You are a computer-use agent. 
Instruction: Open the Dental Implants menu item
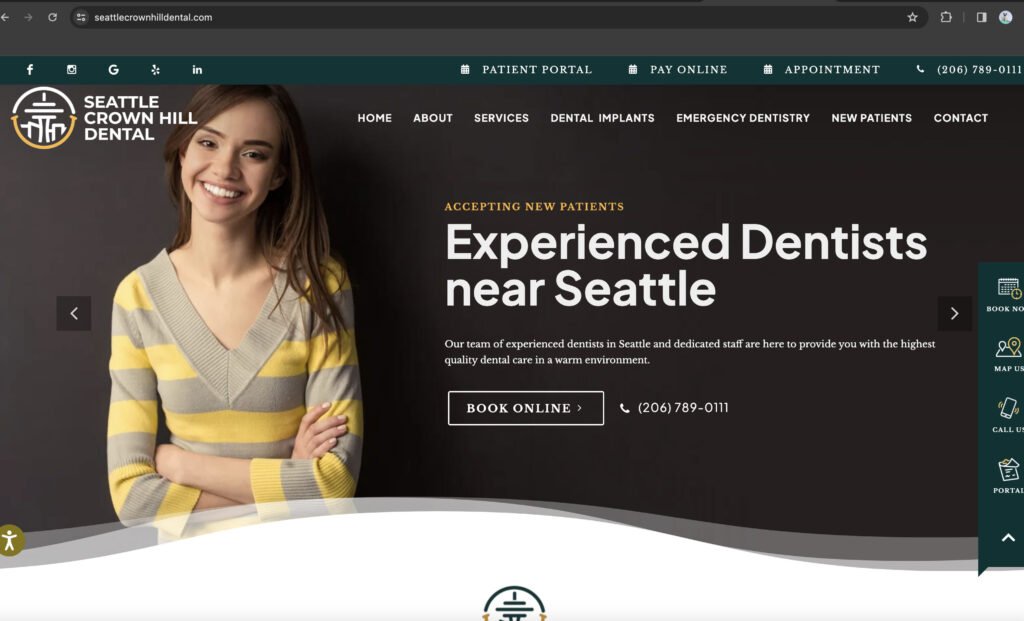pyautogui.click(x=602, y=118)
